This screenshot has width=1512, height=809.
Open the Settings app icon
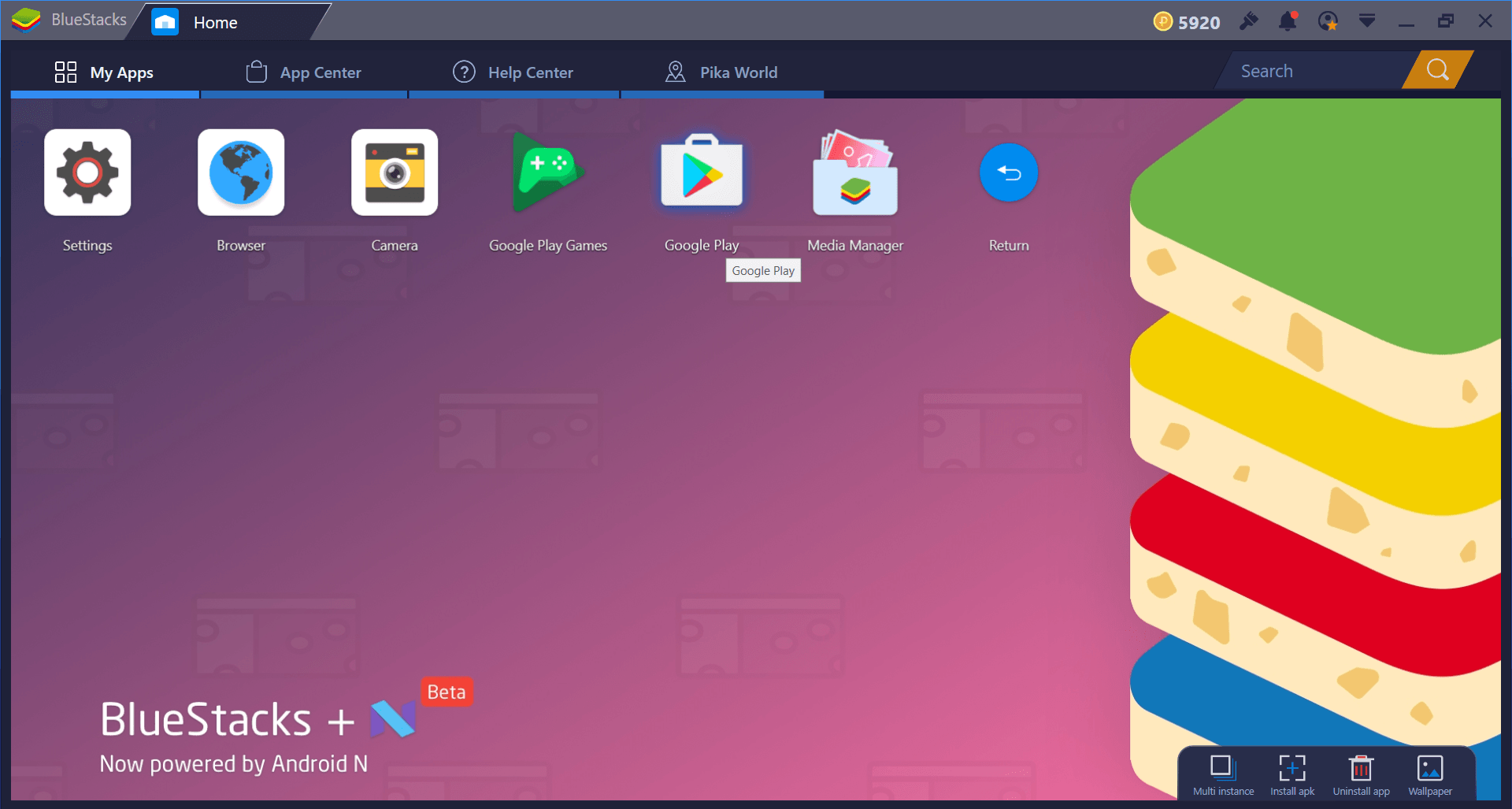87,173
